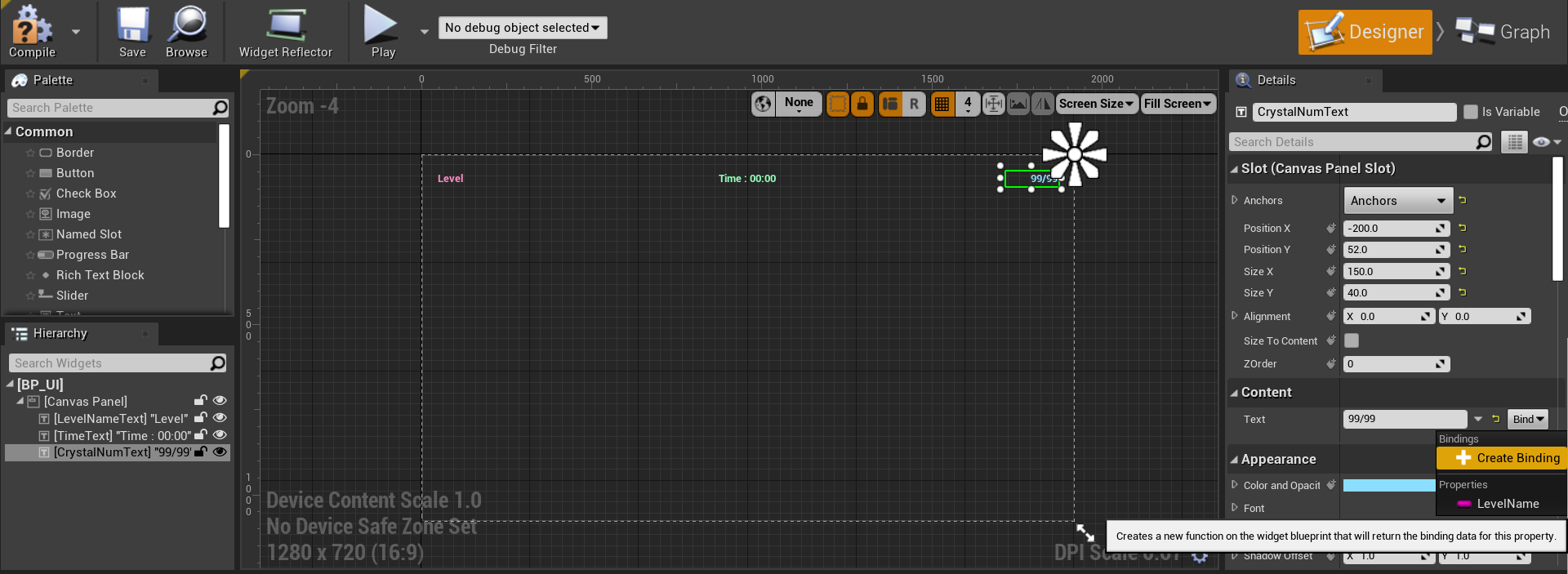
Task: Open Anchors preset dropdown
Action: coord(1398,201)
